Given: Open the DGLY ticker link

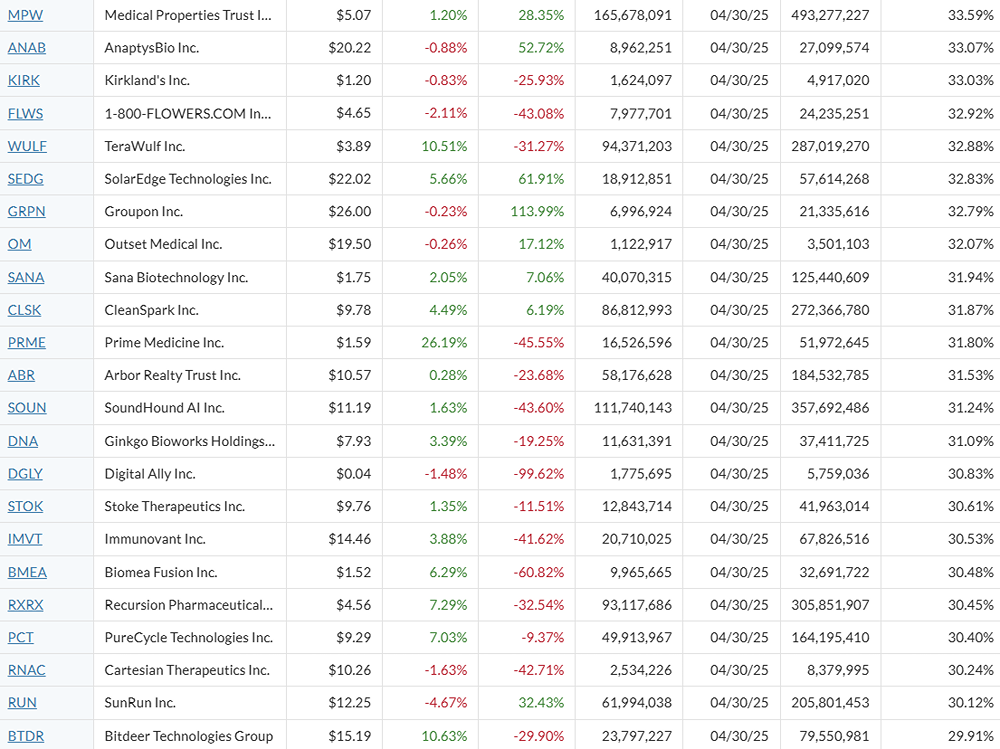Looking at the screenshot, I should pyautogui.click(x=26, y=474).
